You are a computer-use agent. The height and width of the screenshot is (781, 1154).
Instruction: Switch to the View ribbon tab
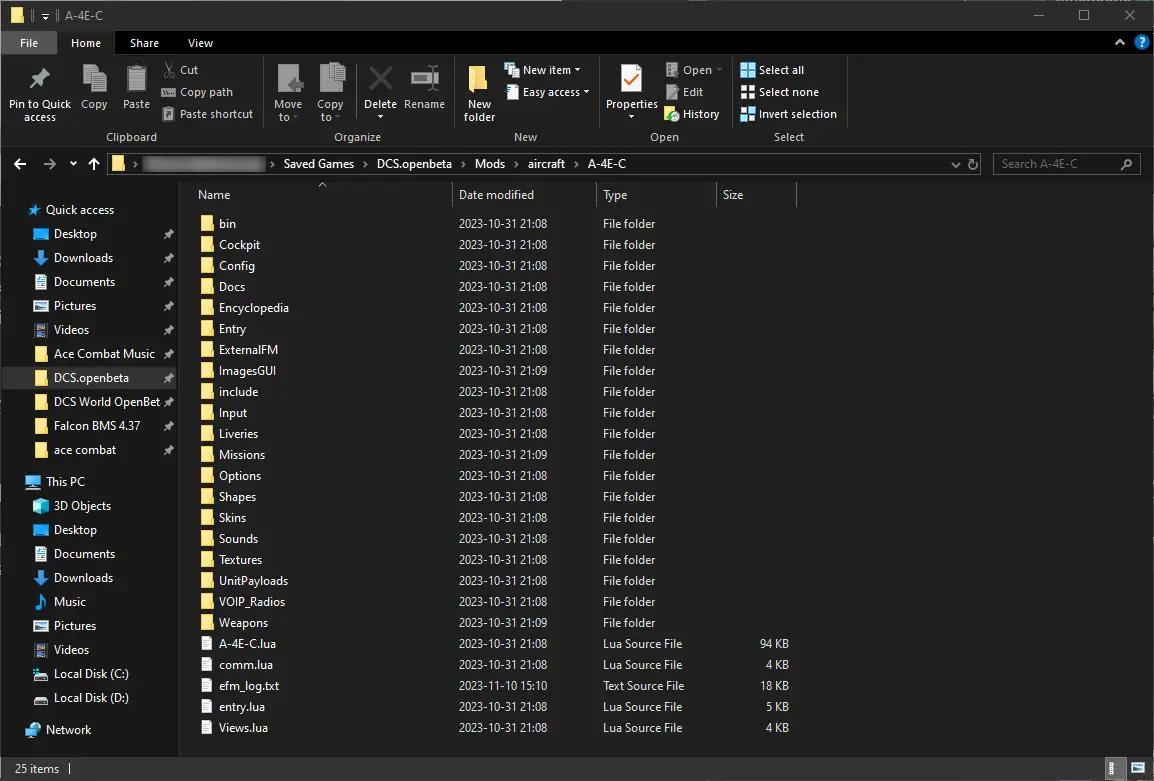click(x=200, y=43)
